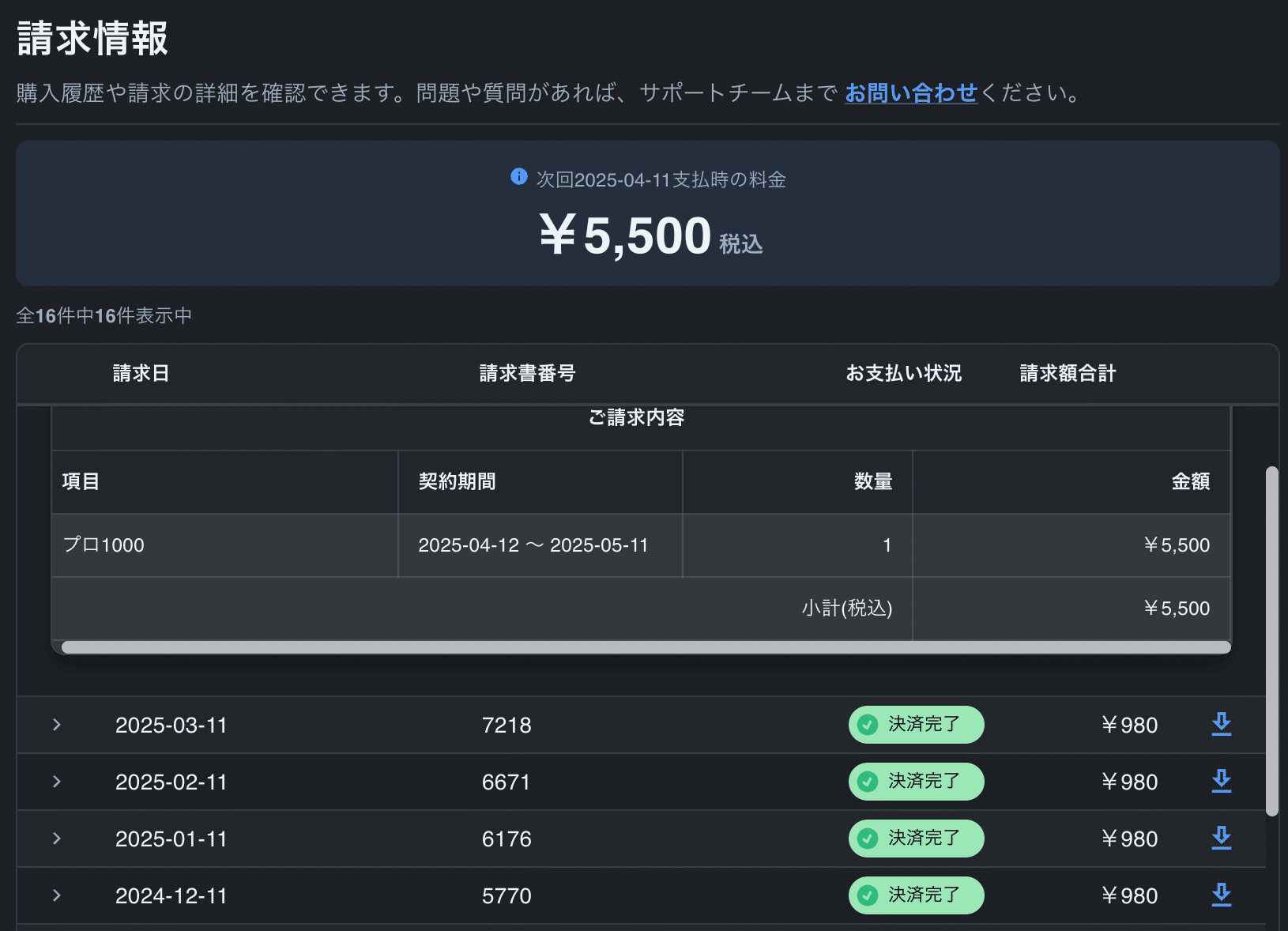This screenshot has width=1288, height=931.
Task: Click contract period 2025-04-12 ～ 2025-05-11
Action: point(533,545)
